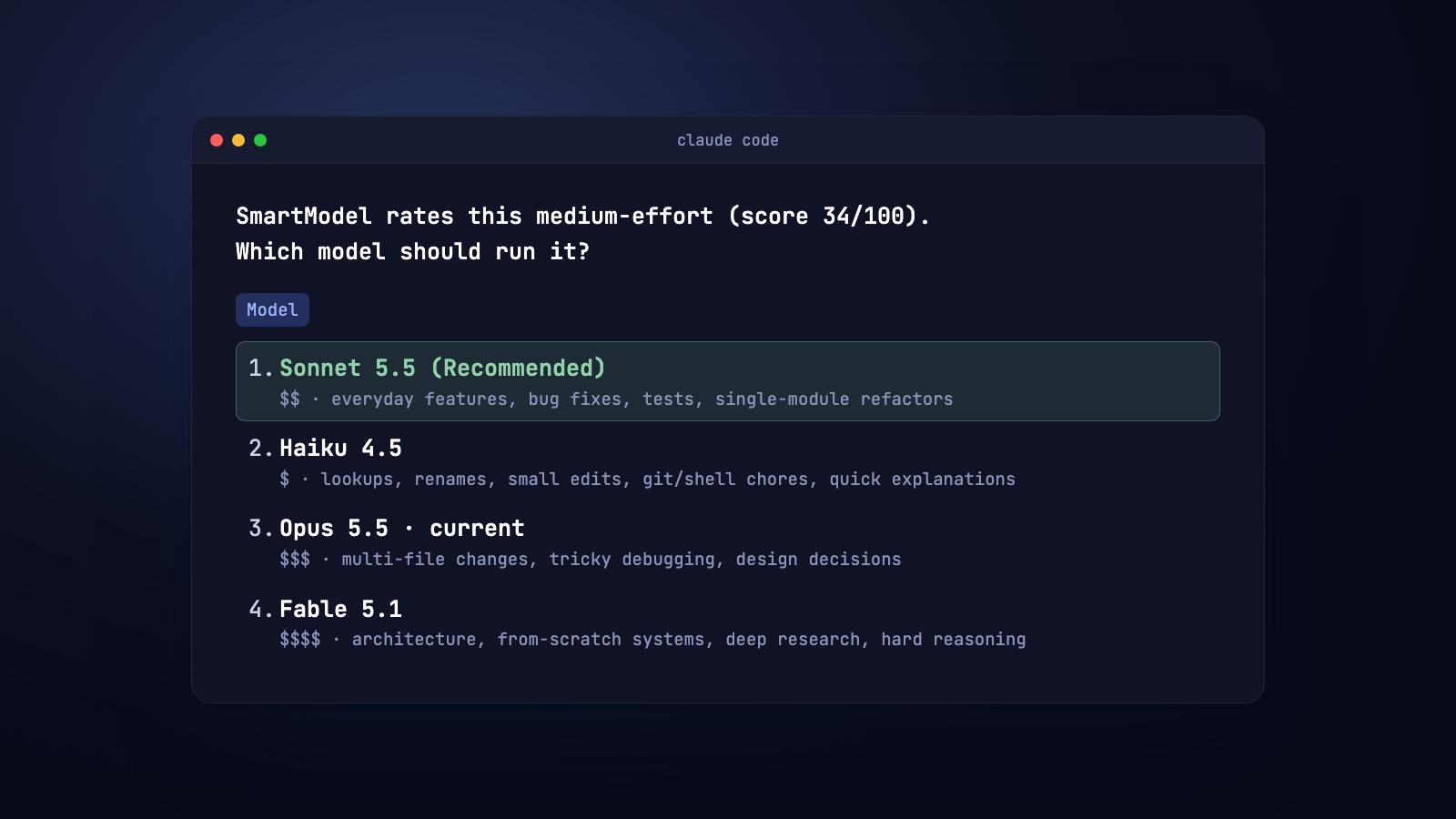Click the "everyday features, bug fixes" description
Viewport: 1456px width, 819px height.
[616, 399]
